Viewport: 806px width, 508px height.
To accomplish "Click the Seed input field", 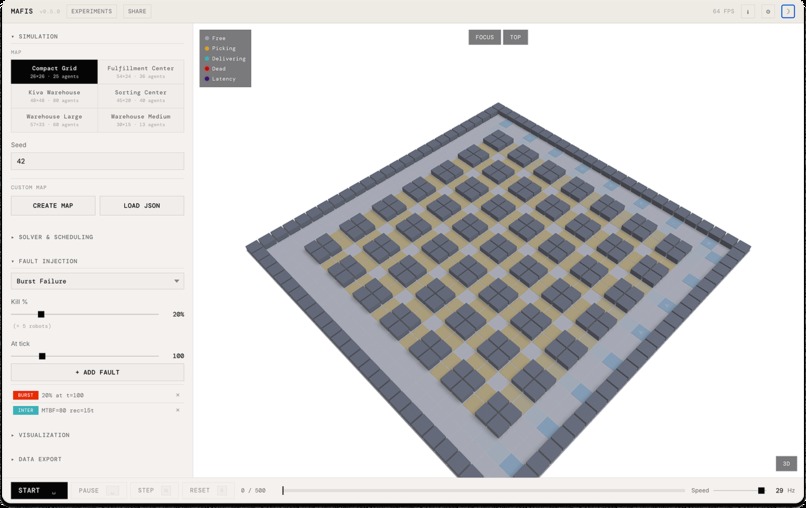I will tap(97, 161).
